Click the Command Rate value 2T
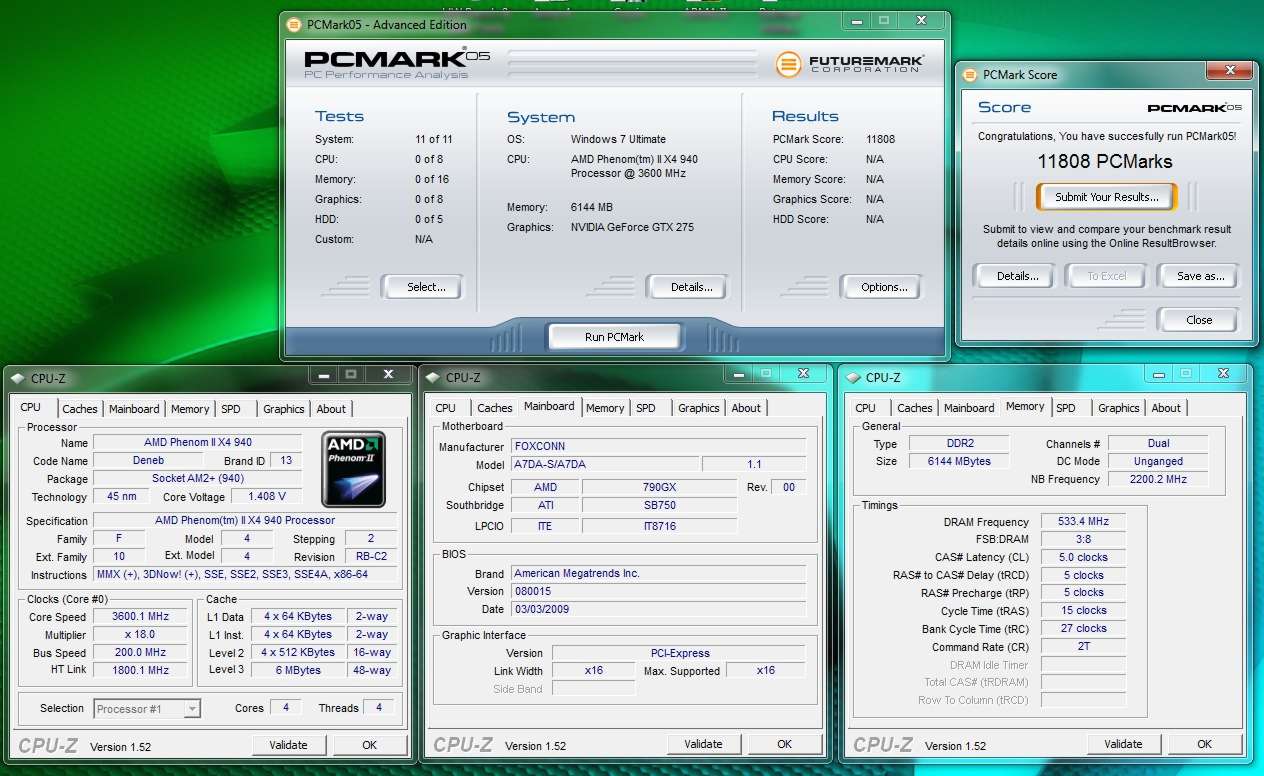Screen dimensions: 1264x776 pos(1083,647)
